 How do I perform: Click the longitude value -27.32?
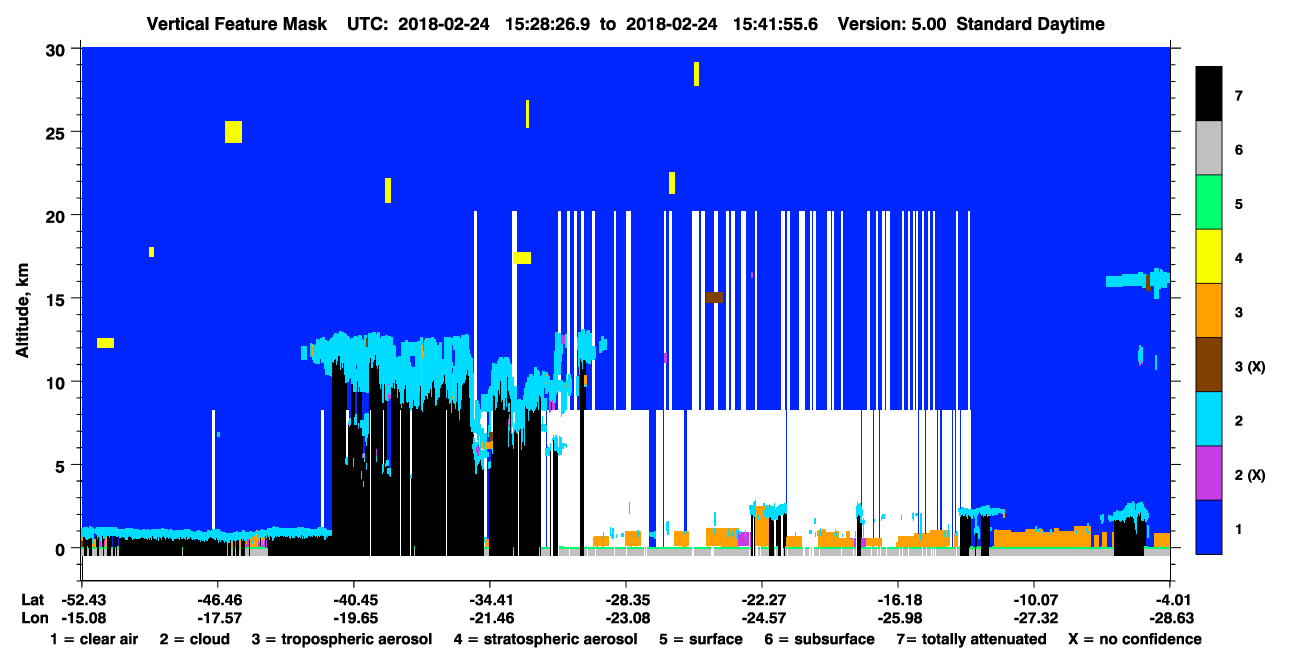(x=1034, y=619)
